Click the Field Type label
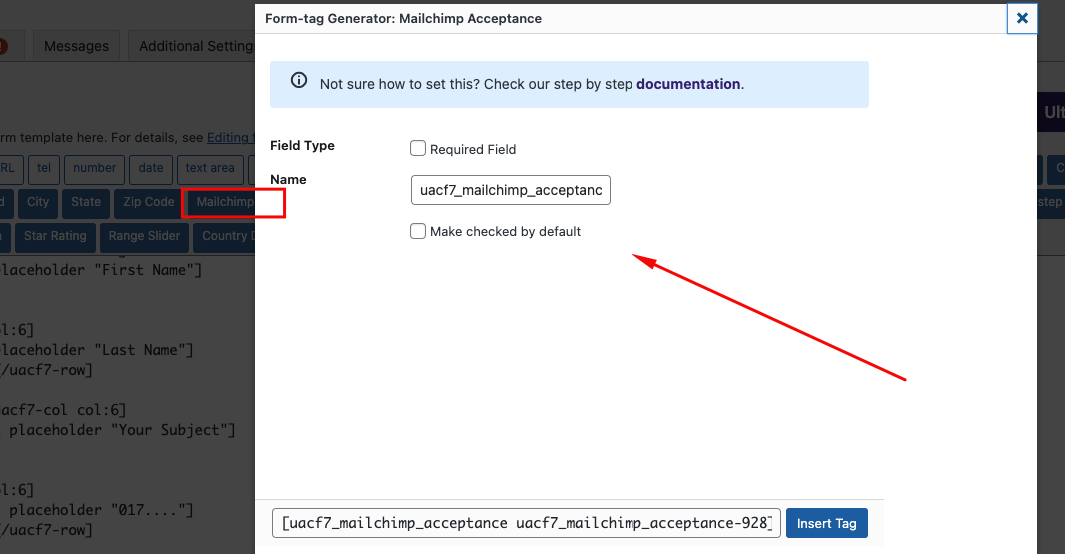This screenshot has height=554, width=1065. pyautogui.click(x=302, y=145)
